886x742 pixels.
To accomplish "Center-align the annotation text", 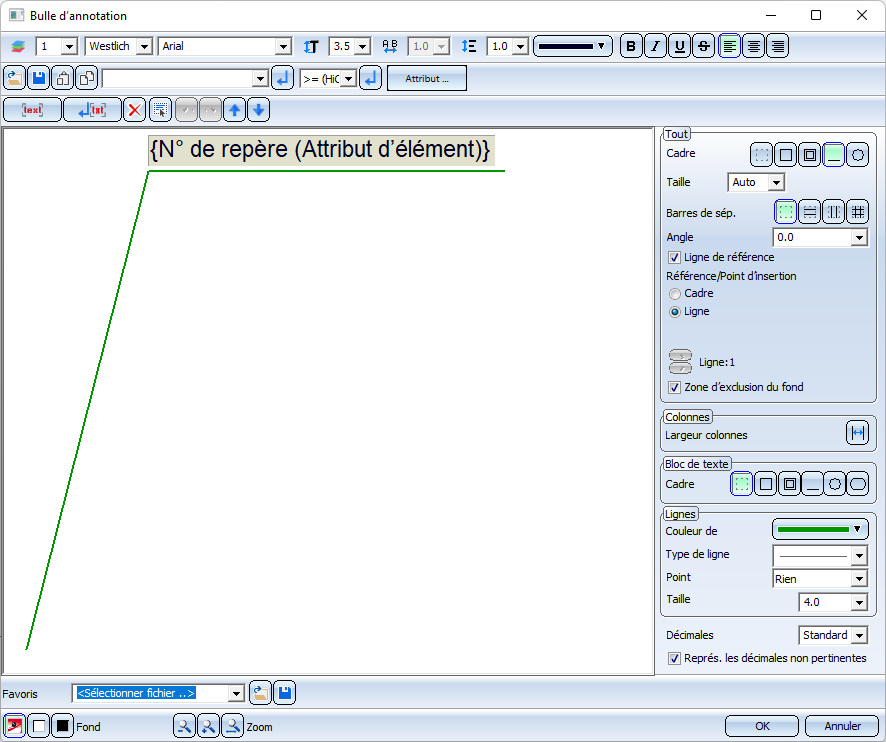I will point(753,46).
